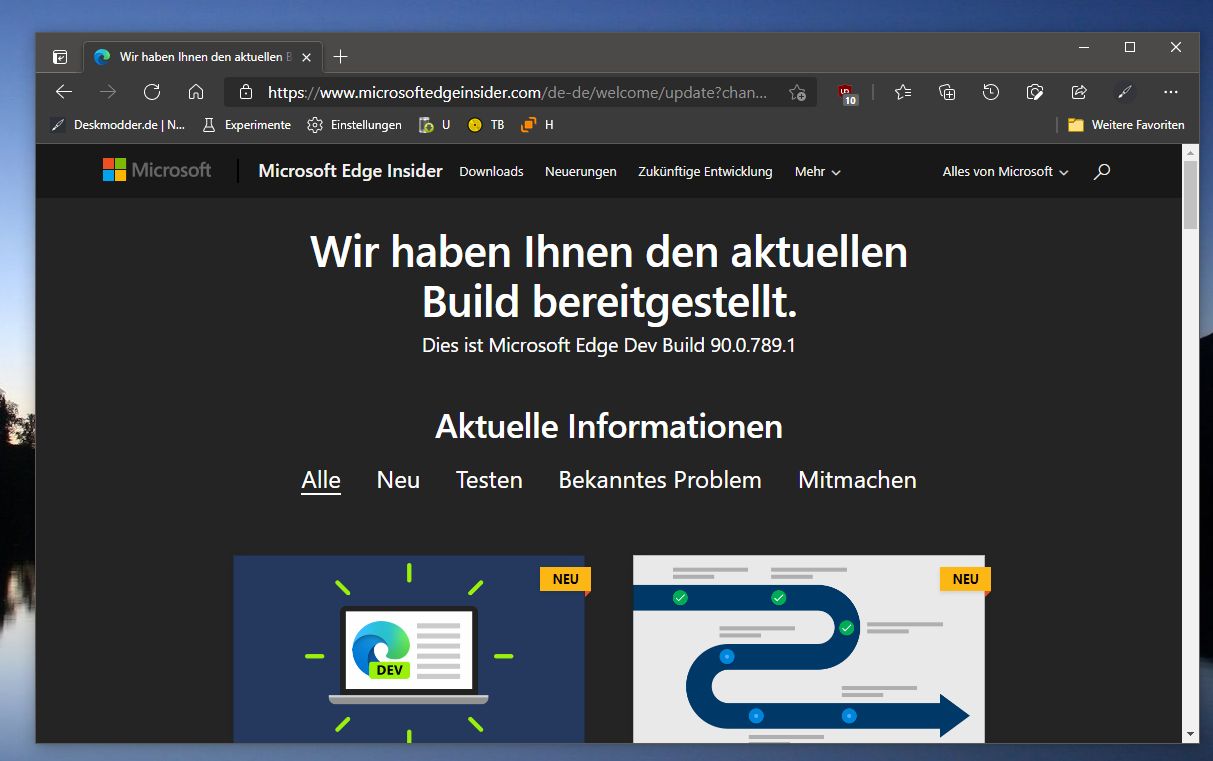
Task: Expand Alles von Microsoft dropdown
Action: point(1005,172)
